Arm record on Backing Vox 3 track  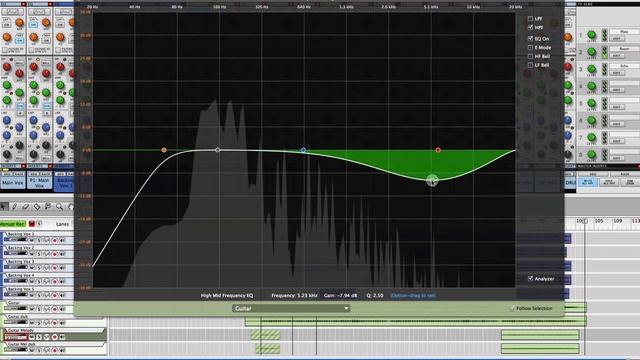(55, 268)
